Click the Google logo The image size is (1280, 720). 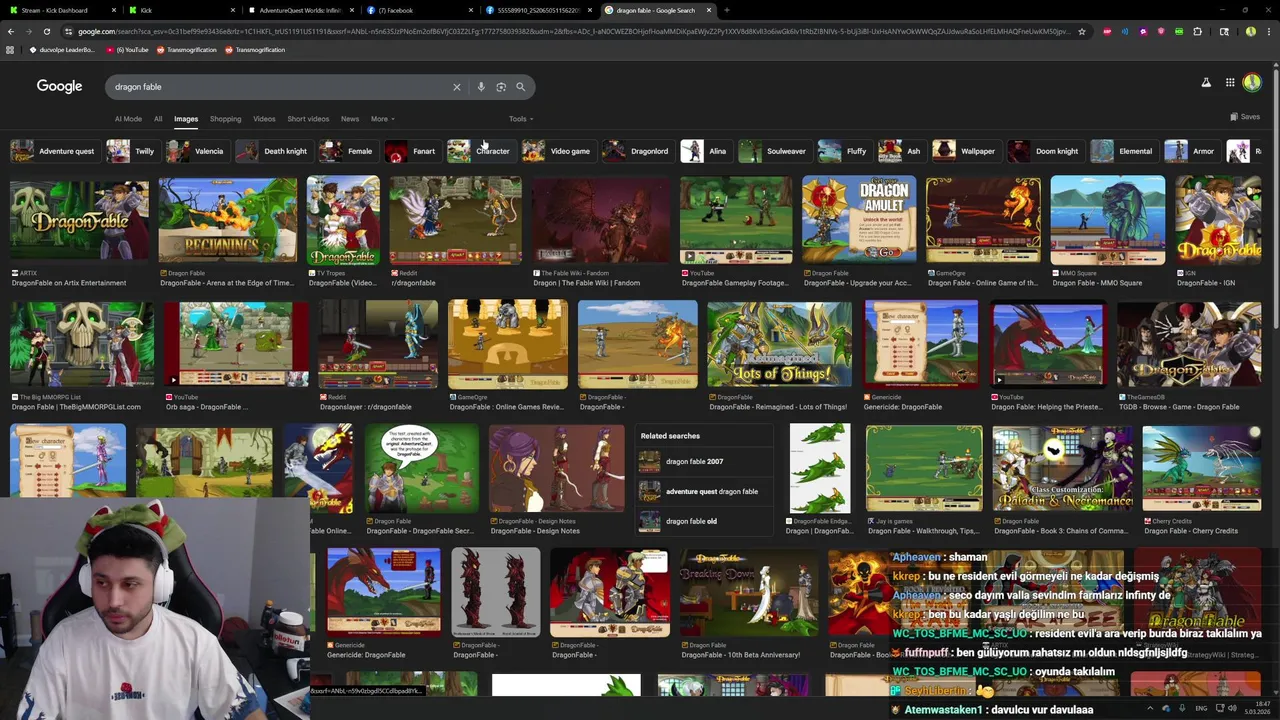coord(60,87)
